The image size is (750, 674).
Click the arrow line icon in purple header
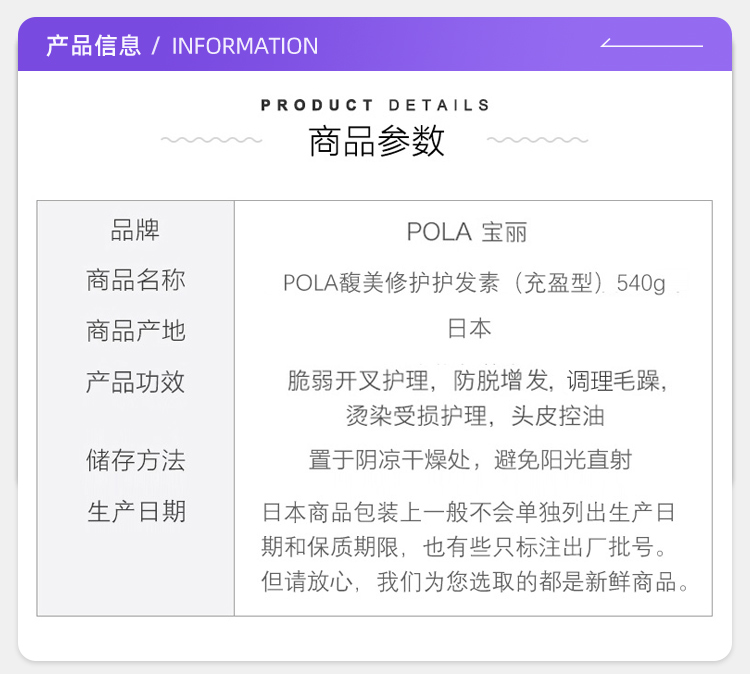click(651, 43)
